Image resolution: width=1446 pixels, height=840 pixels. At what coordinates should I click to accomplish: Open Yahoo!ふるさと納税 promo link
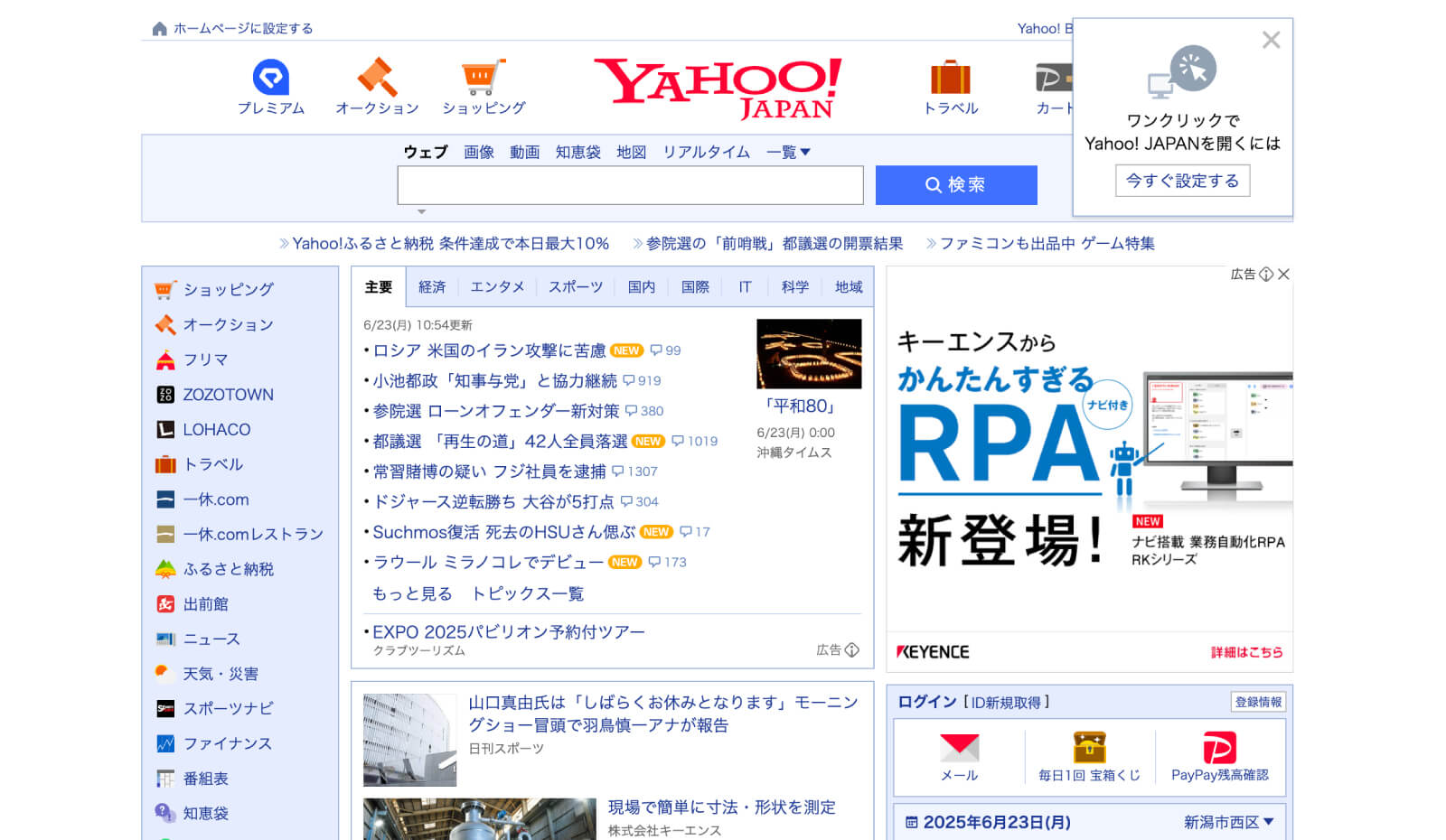point(450,244)
